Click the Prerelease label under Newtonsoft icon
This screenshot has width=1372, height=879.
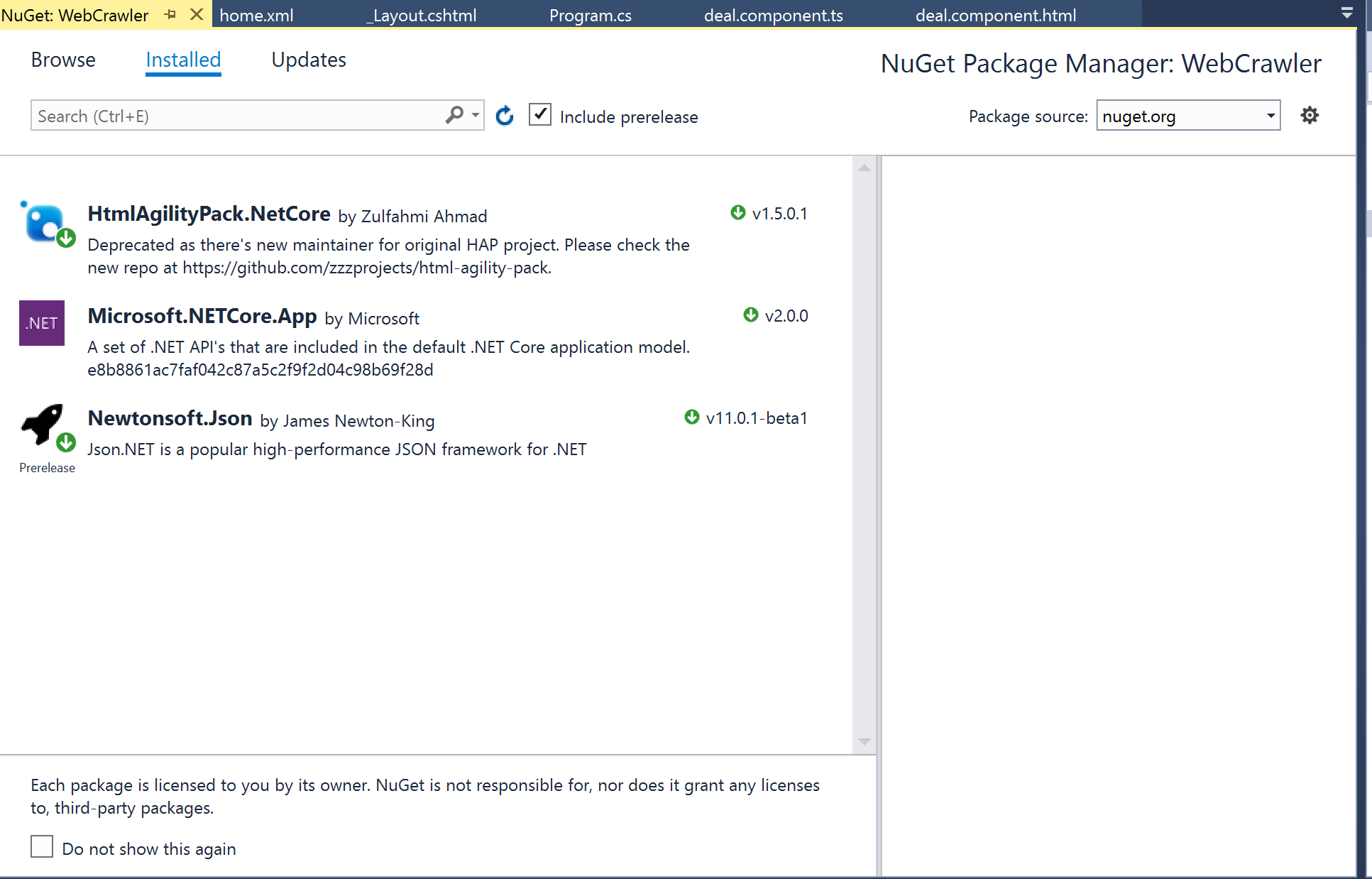tap(47, 468)
